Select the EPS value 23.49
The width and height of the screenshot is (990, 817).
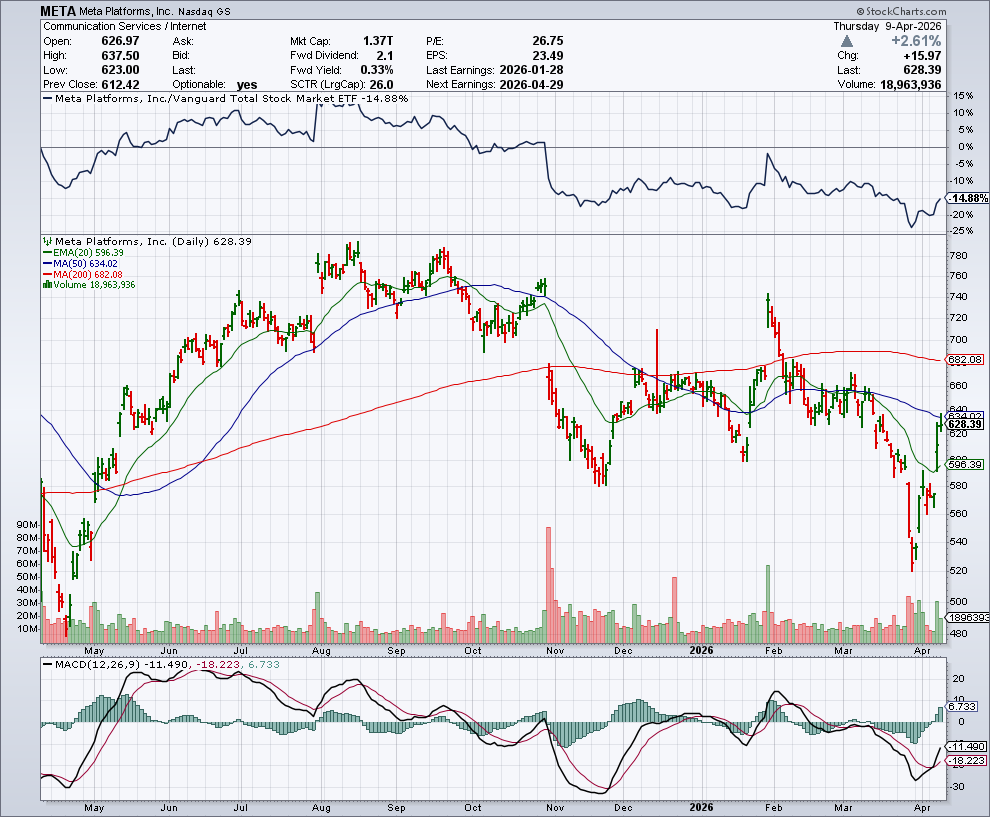click(547, 55)
